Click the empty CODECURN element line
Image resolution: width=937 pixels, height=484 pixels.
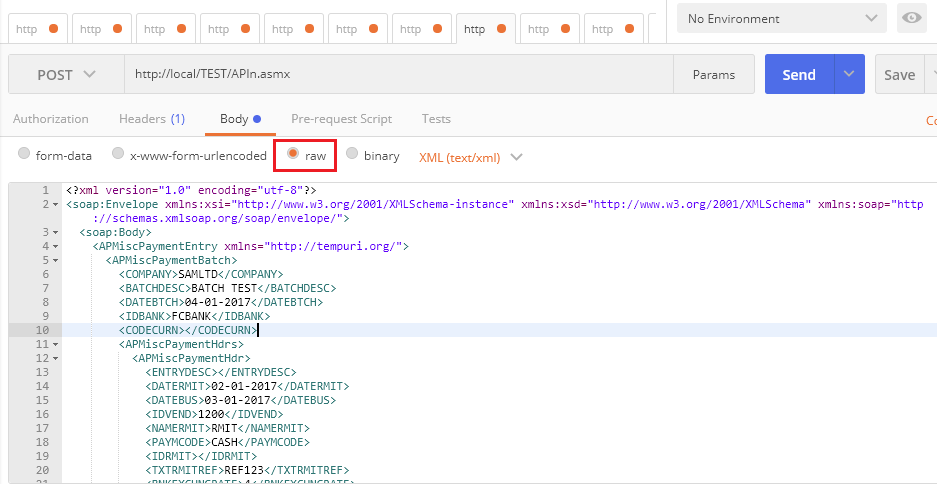pos(188,330)
